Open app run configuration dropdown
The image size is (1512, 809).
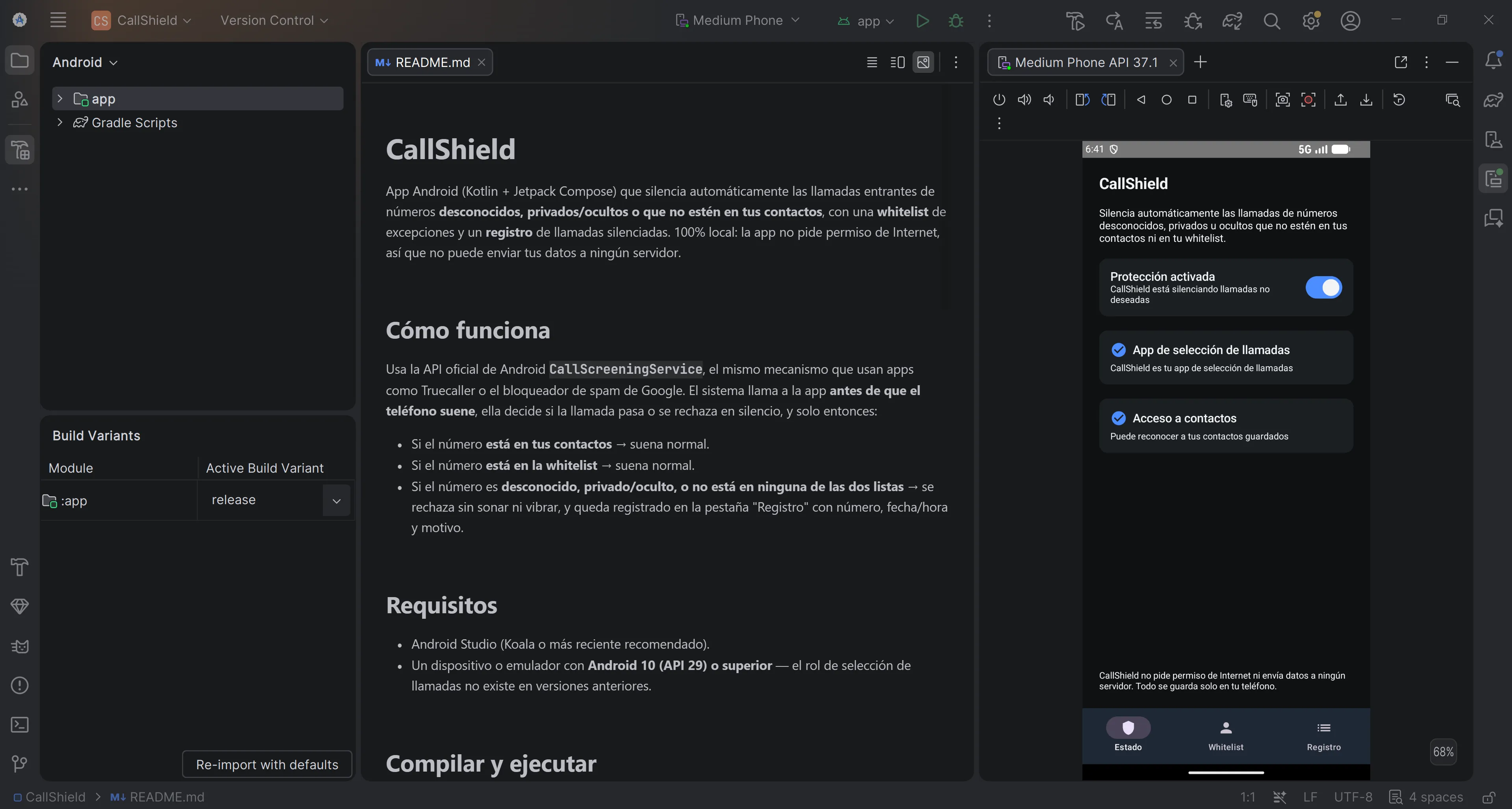(x=865, y=21)
